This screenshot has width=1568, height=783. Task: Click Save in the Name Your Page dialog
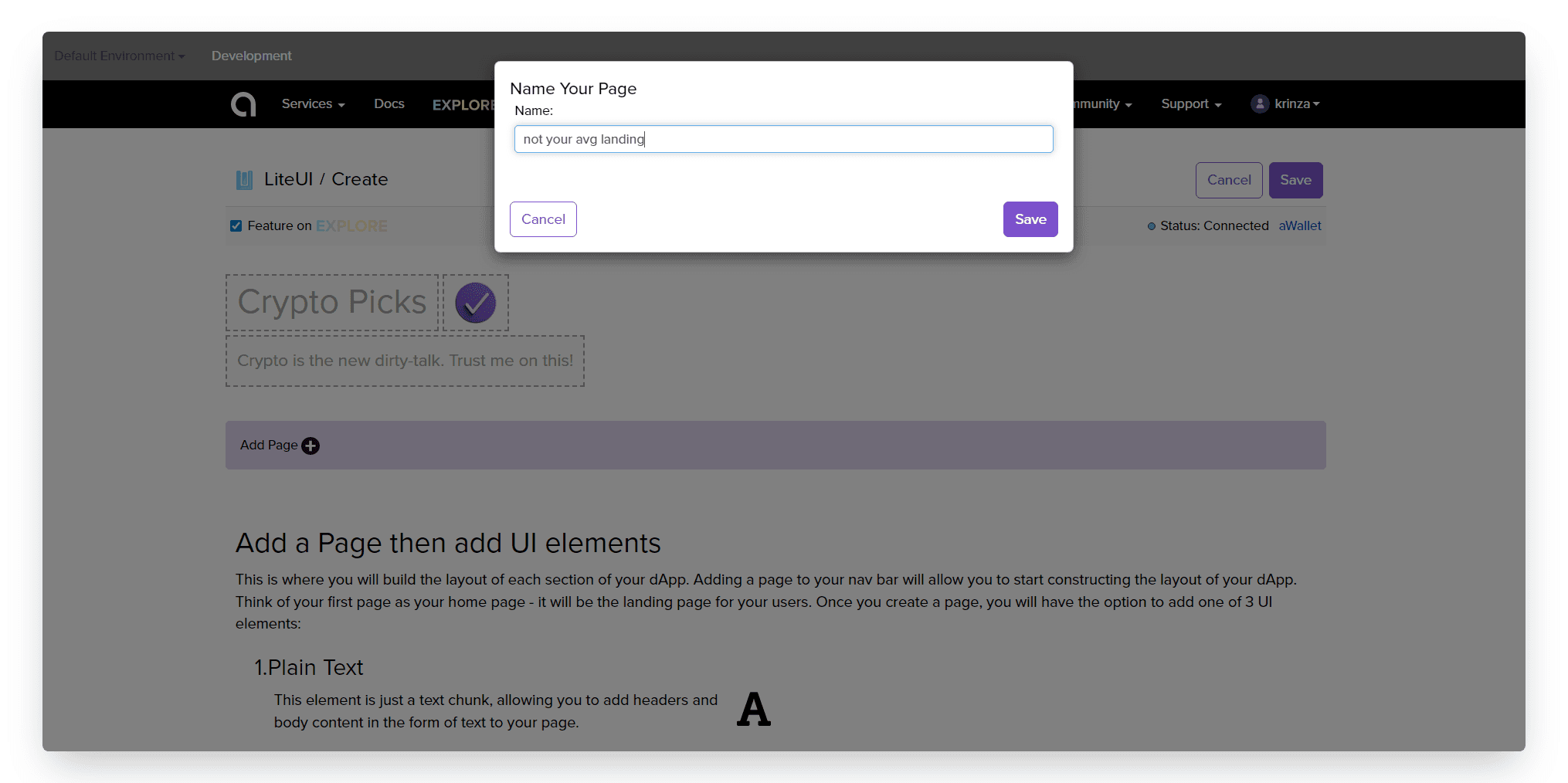point(1030,219)
